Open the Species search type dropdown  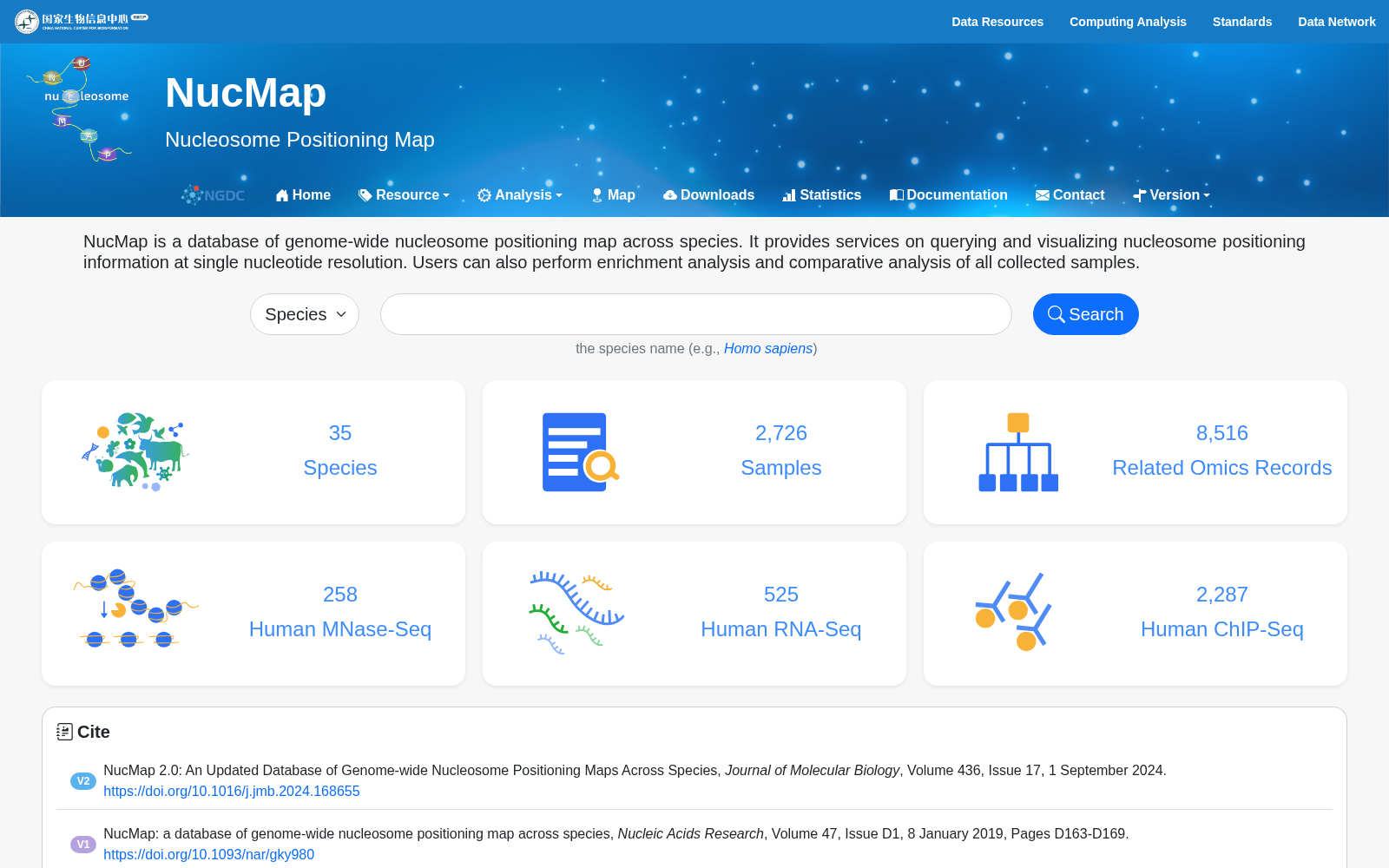point(305,314)
